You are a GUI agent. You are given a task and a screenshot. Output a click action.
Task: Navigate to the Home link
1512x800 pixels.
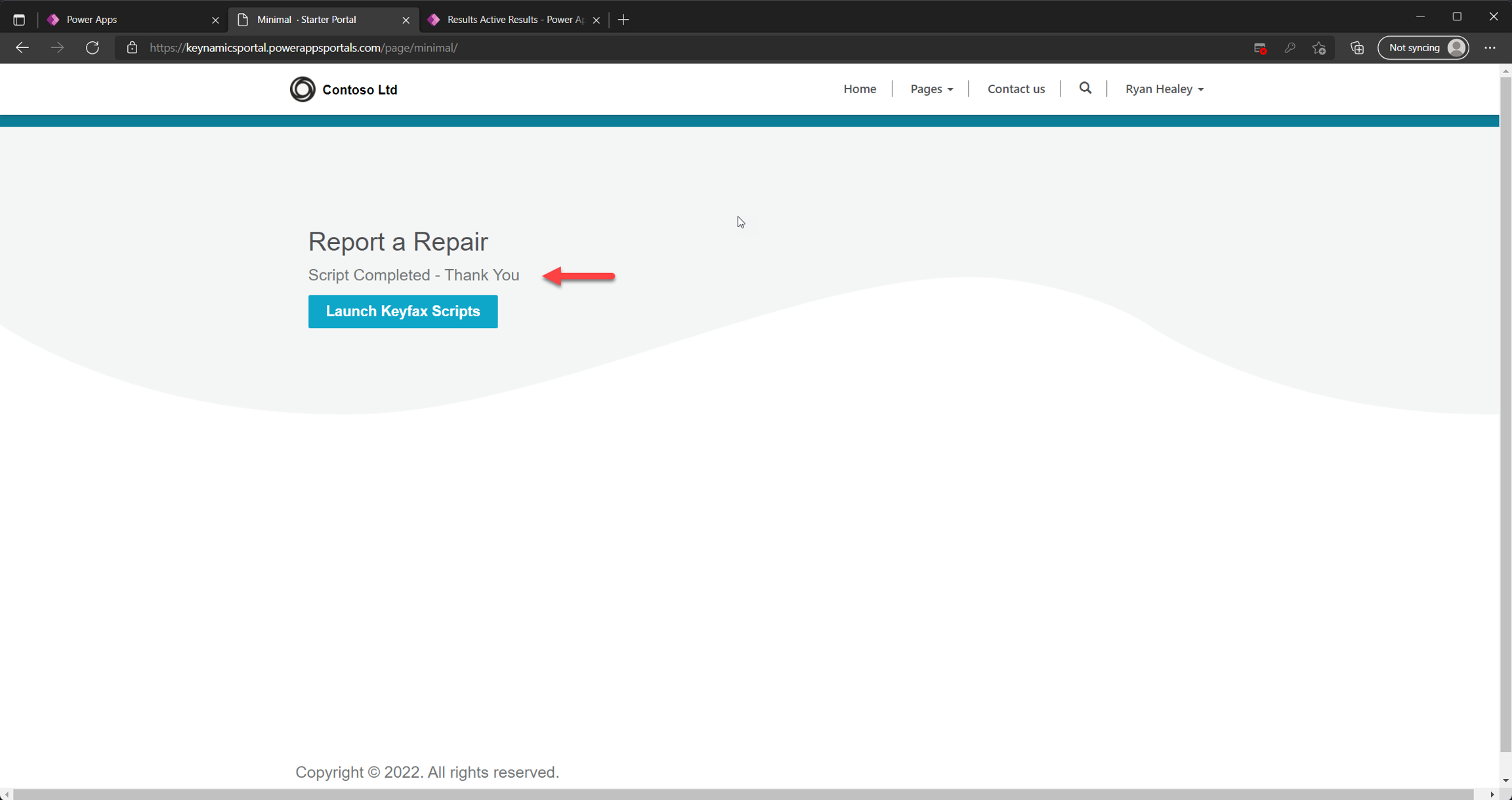(860, 89)
